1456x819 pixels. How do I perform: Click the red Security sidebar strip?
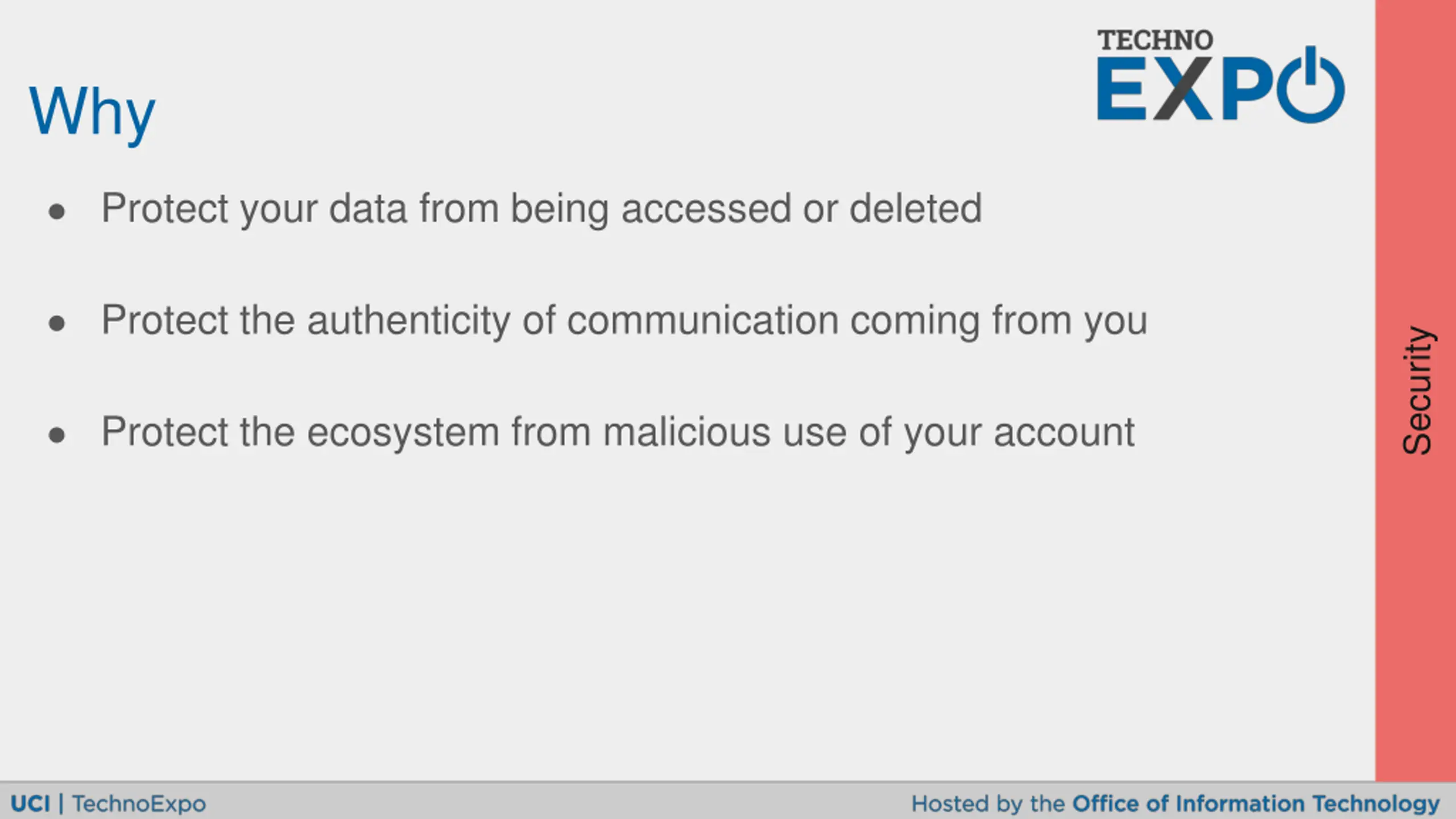tap(1416, 390)
